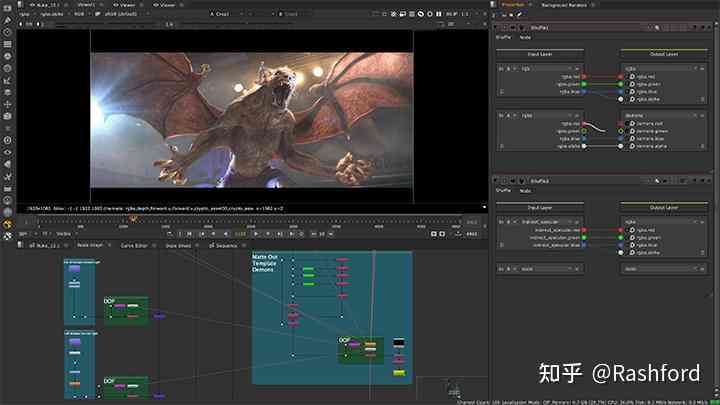Open the Node tab in upper Shuffle properties
720x405 pixels.
point(525,37)
